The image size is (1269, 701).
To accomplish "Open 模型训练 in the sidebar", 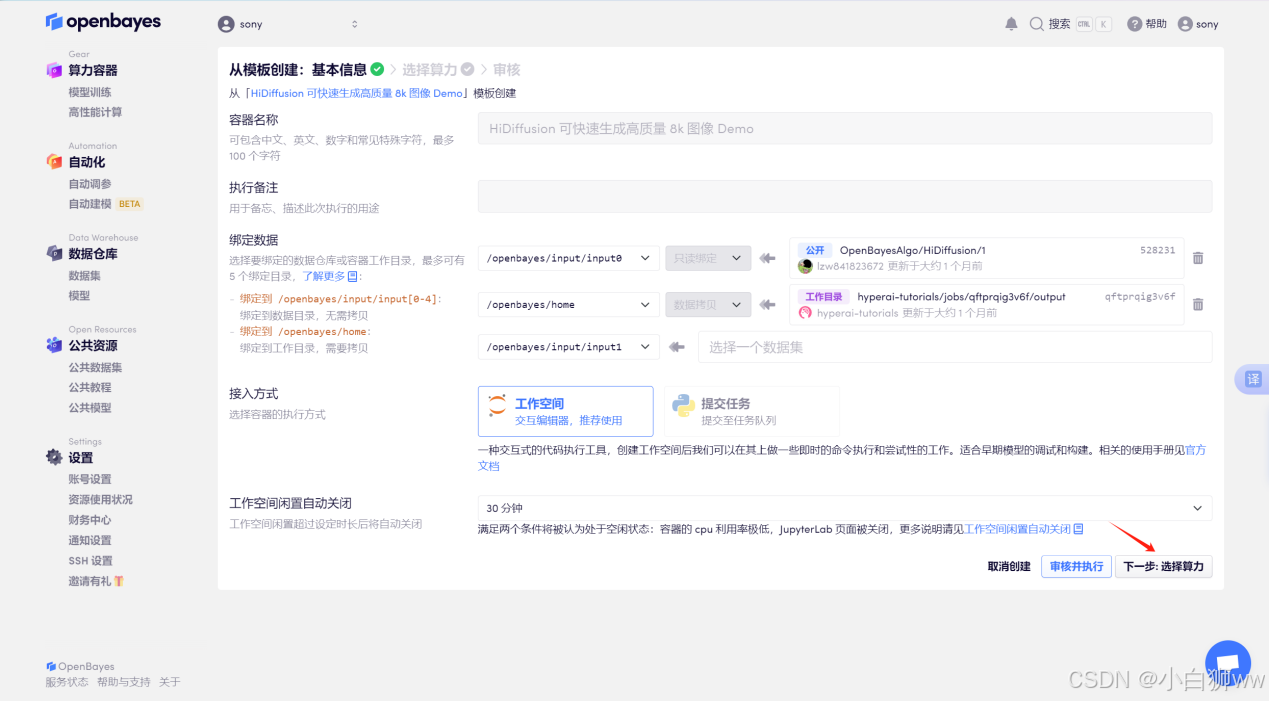I will click(90, 92).
